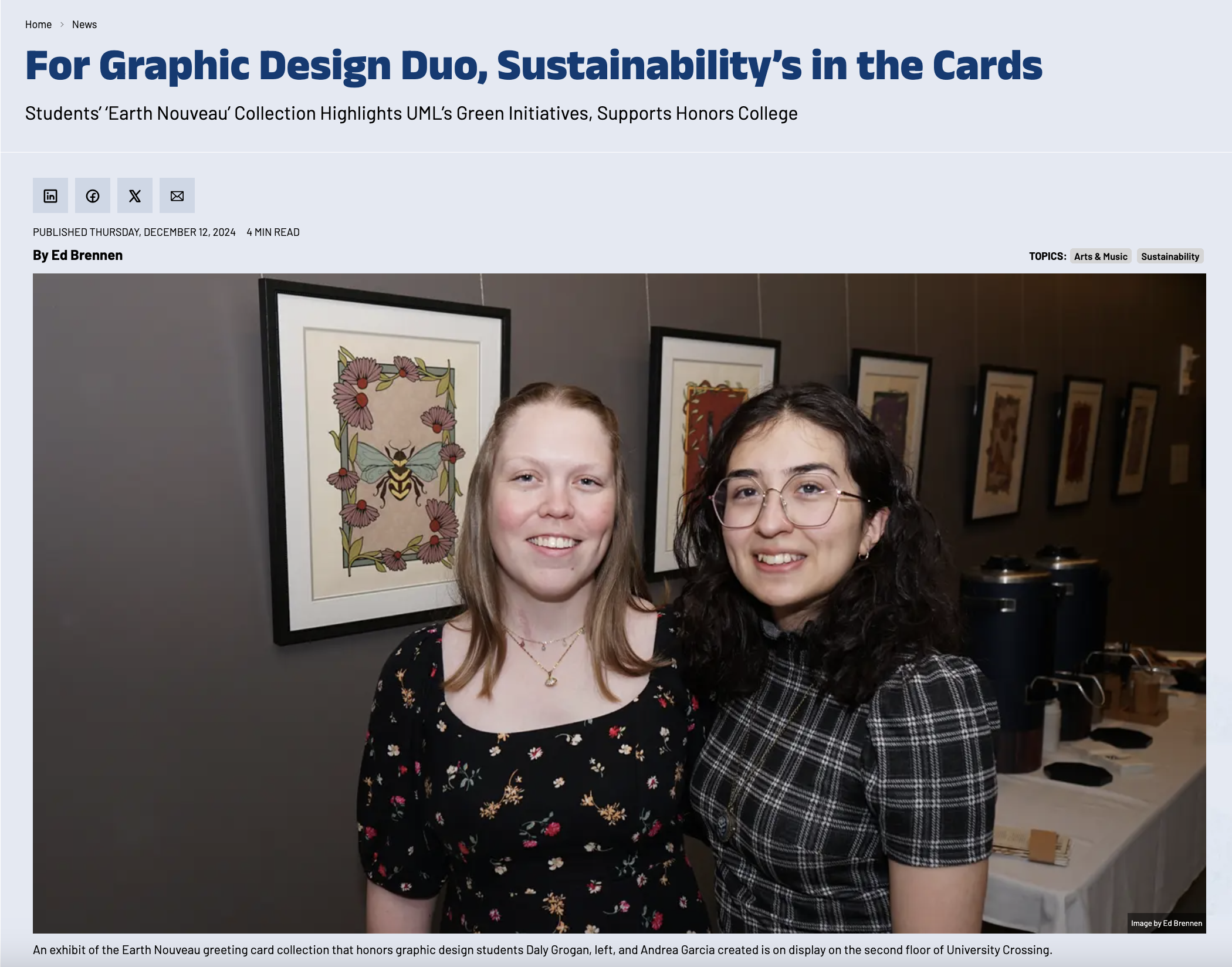Image resolution: width=1232 pixels, height=967 pixels.
Task: Click the breadcrumb chevron separator
Action: tap(62, 25)
